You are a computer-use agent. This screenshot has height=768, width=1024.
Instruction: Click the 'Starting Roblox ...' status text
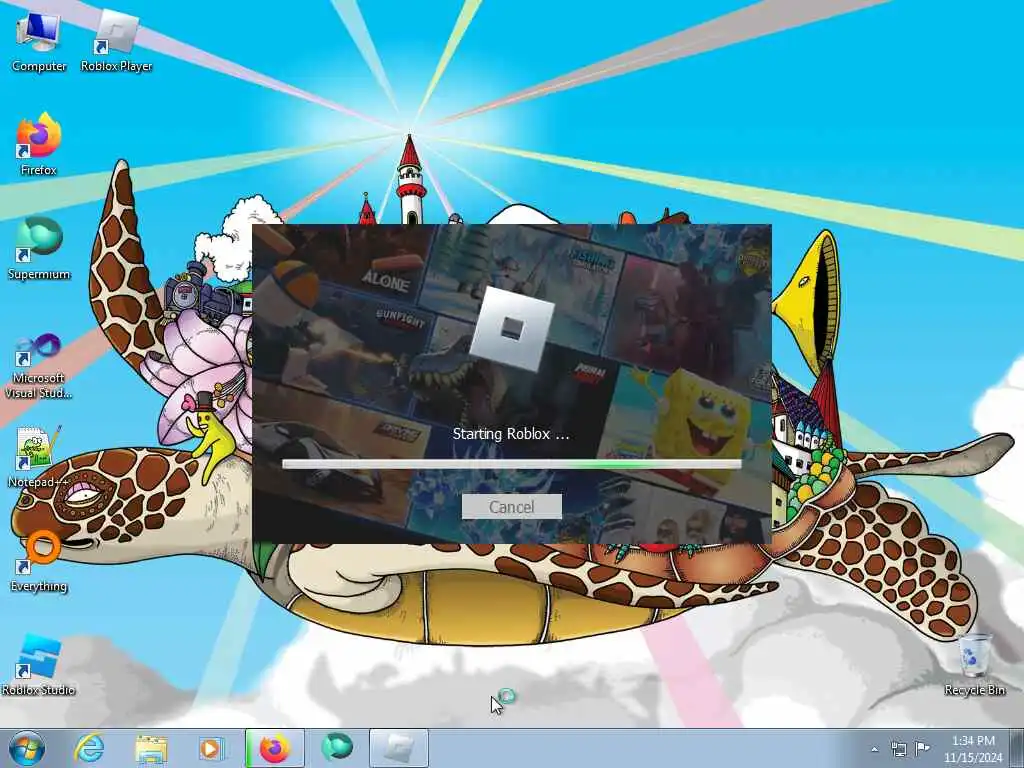pos(511,434)
